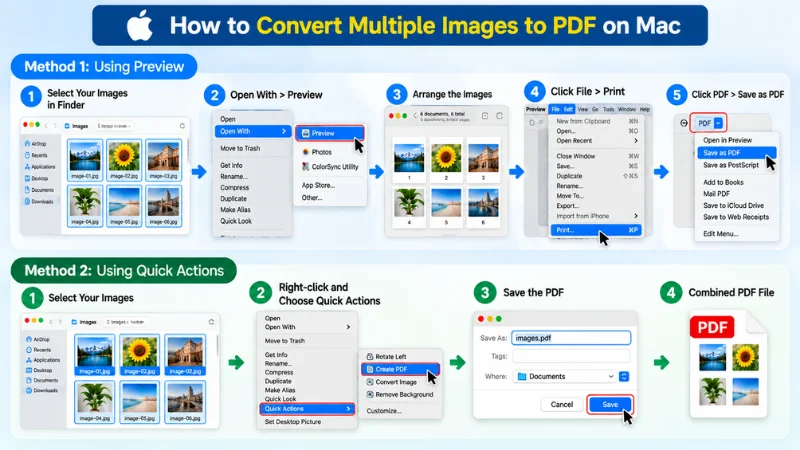800x450 pixels.
Task: Choose Set Desktop Picture in the Method 2 menu
Action: (x=293, y=422)
